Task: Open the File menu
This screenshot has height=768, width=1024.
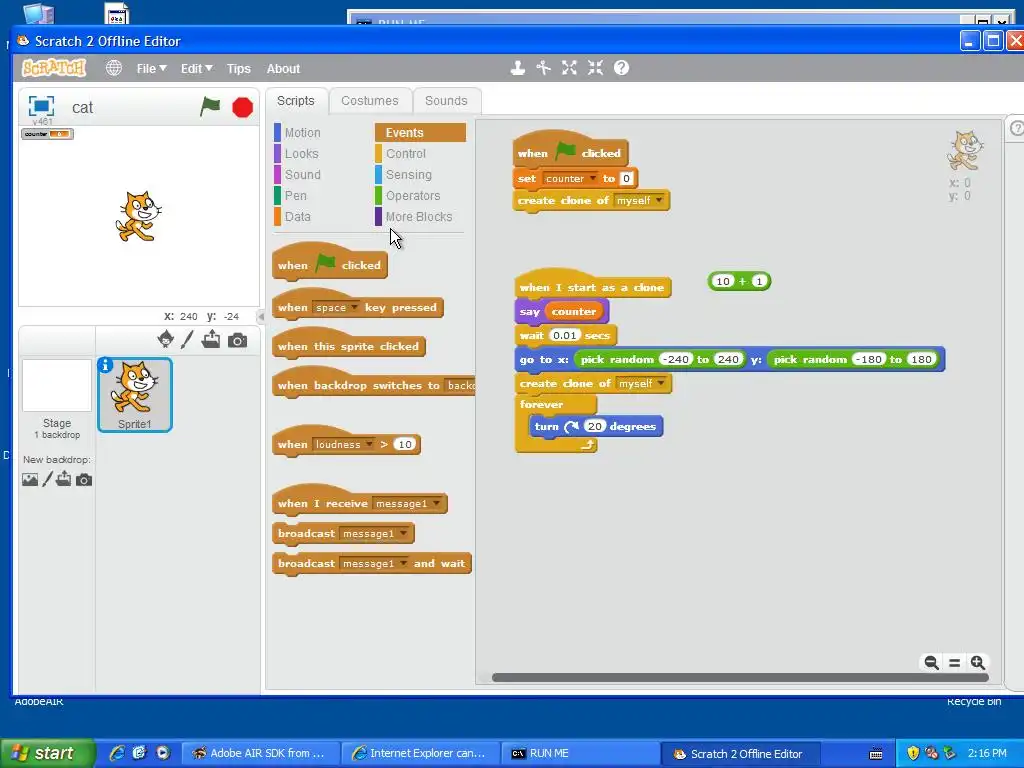Action: click(x=152, y=69)
